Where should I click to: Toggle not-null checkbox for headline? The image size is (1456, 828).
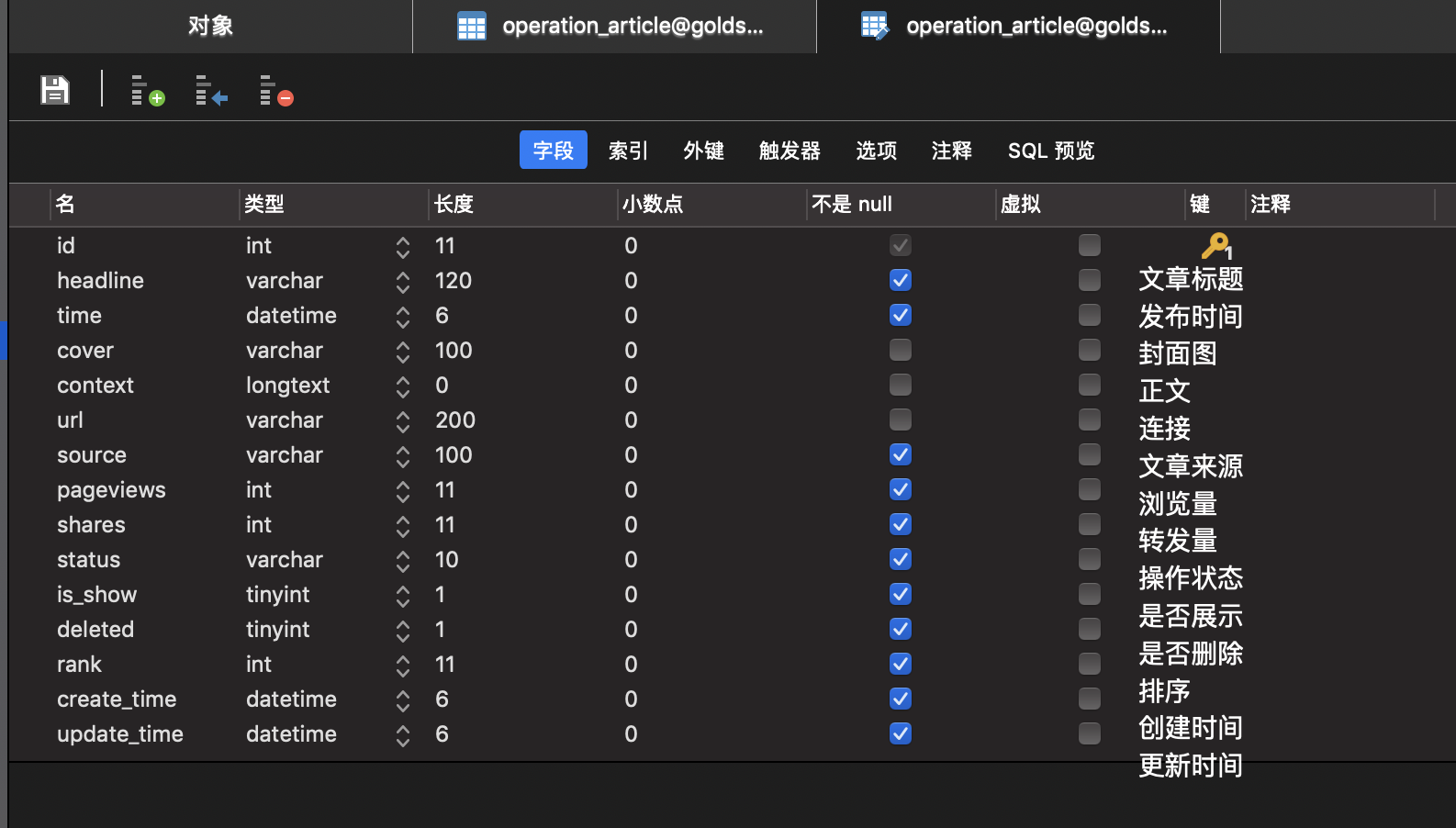point(901,280)
